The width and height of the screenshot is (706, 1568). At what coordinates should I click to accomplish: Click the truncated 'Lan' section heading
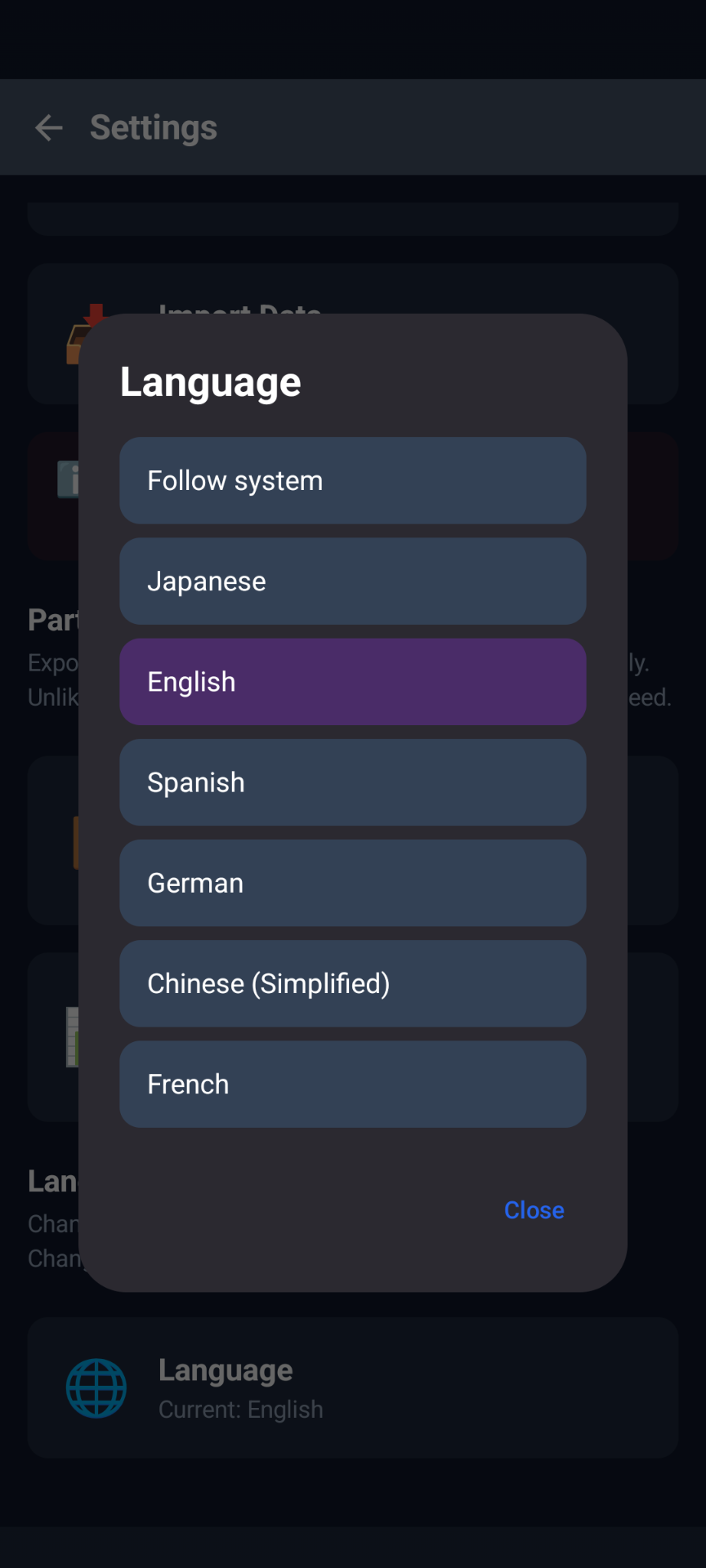pos(52,1182)
